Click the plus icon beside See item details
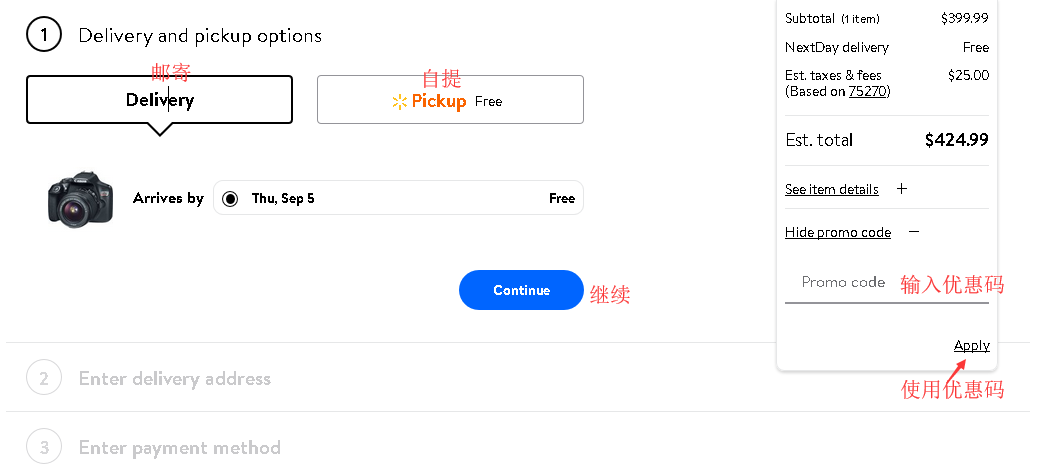This screenshot has height=473, width=1037. (x=901, y=189)
